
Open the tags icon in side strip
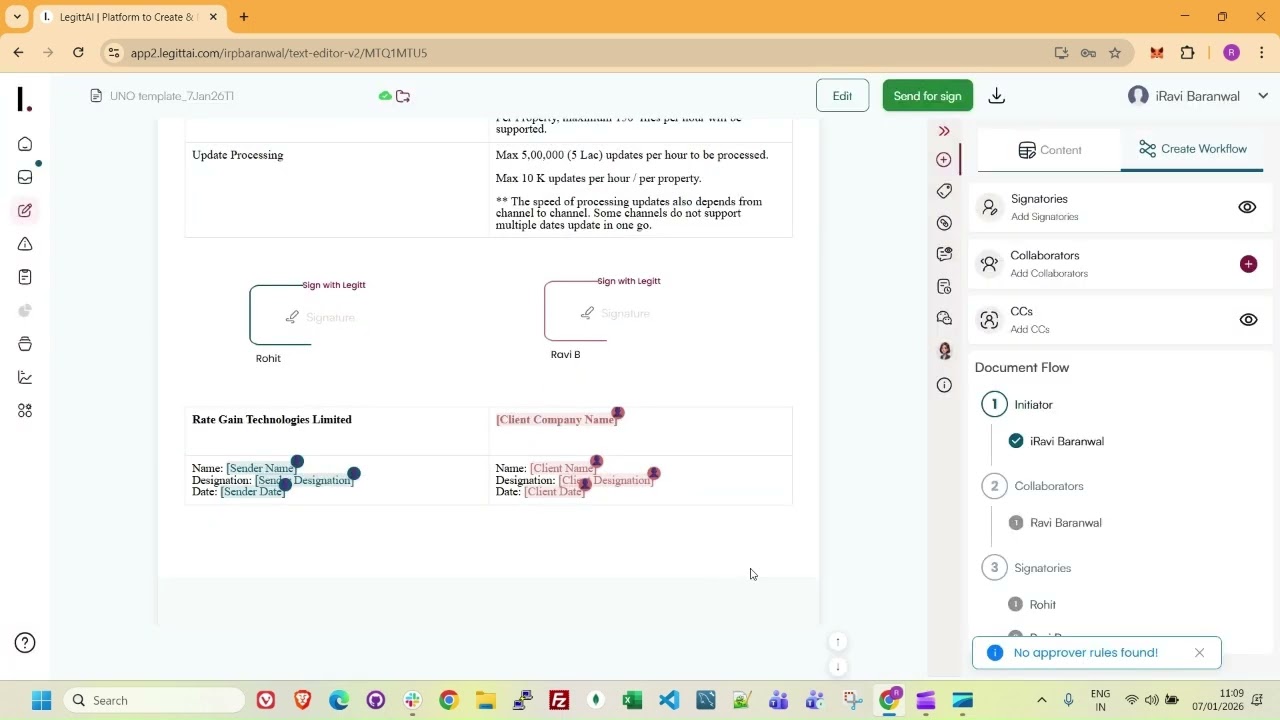tap(944, 191)
